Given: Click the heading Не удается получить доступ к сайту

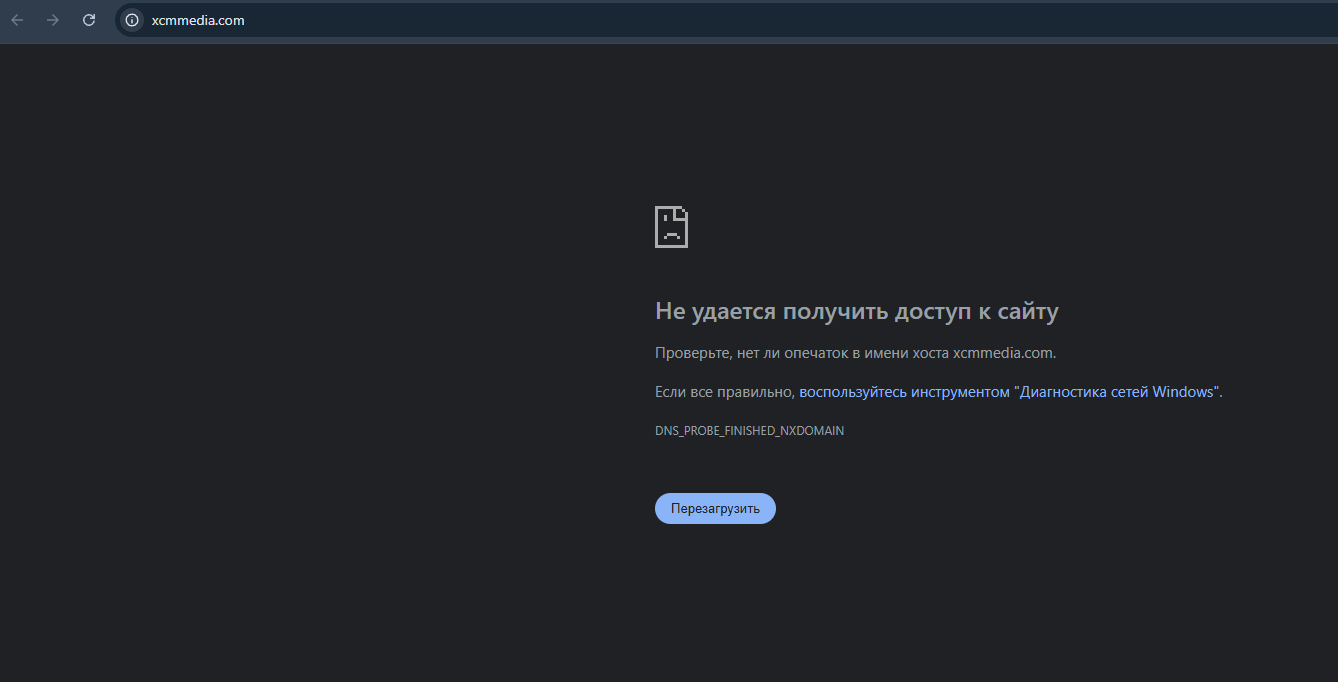Looking at the screenshot, I should 856,312.
